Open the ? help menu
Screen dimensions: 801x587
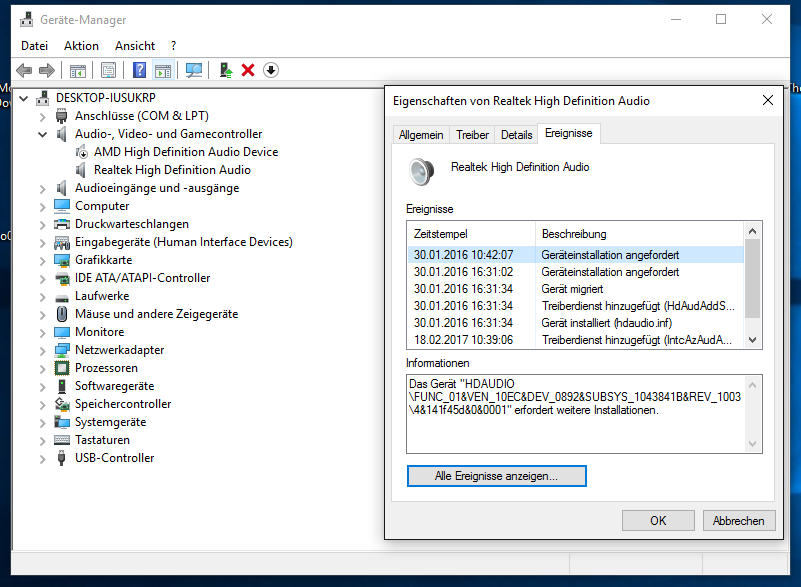click(174, 46)
